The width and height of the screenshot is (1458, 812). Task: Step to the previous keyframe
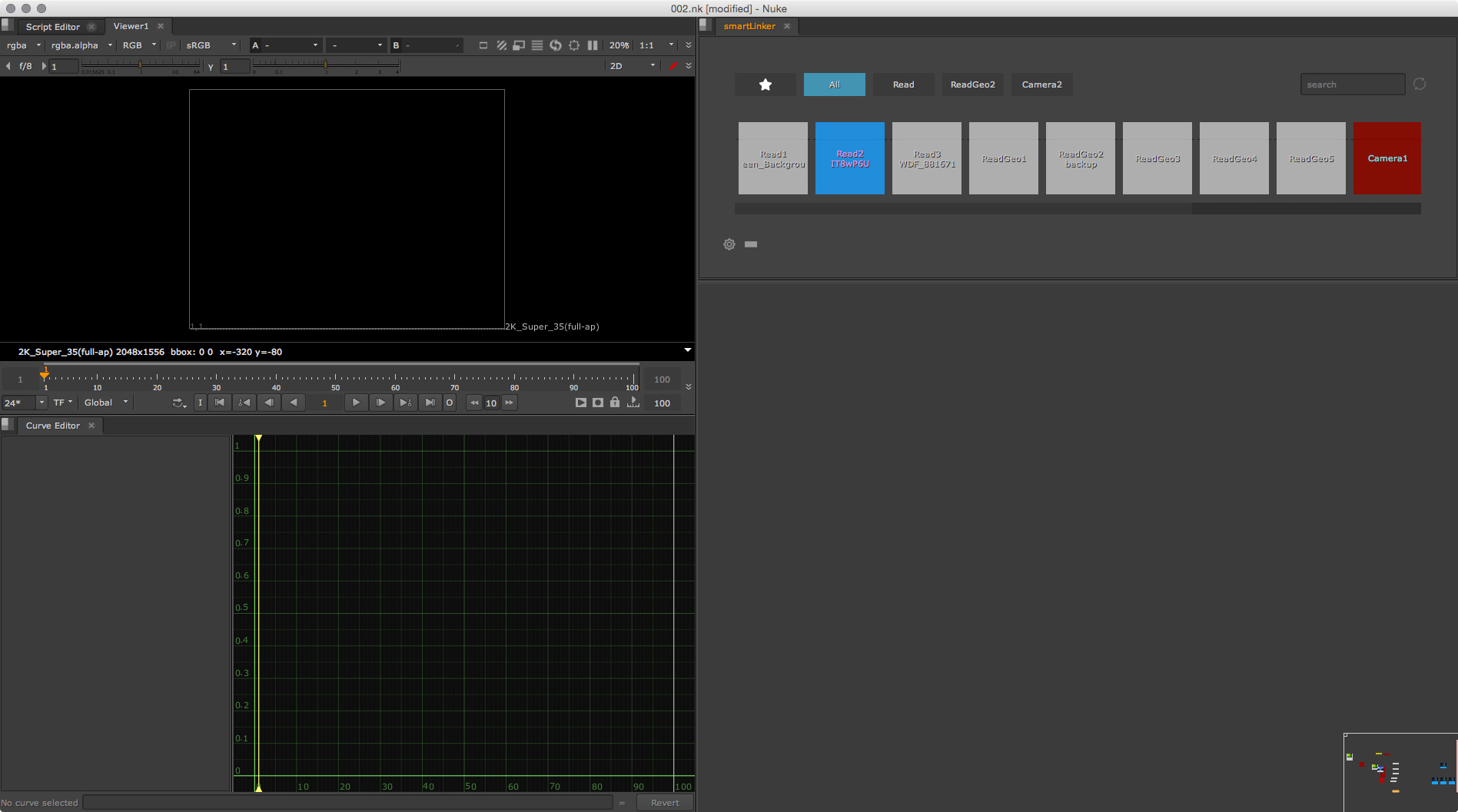(244, 403)
